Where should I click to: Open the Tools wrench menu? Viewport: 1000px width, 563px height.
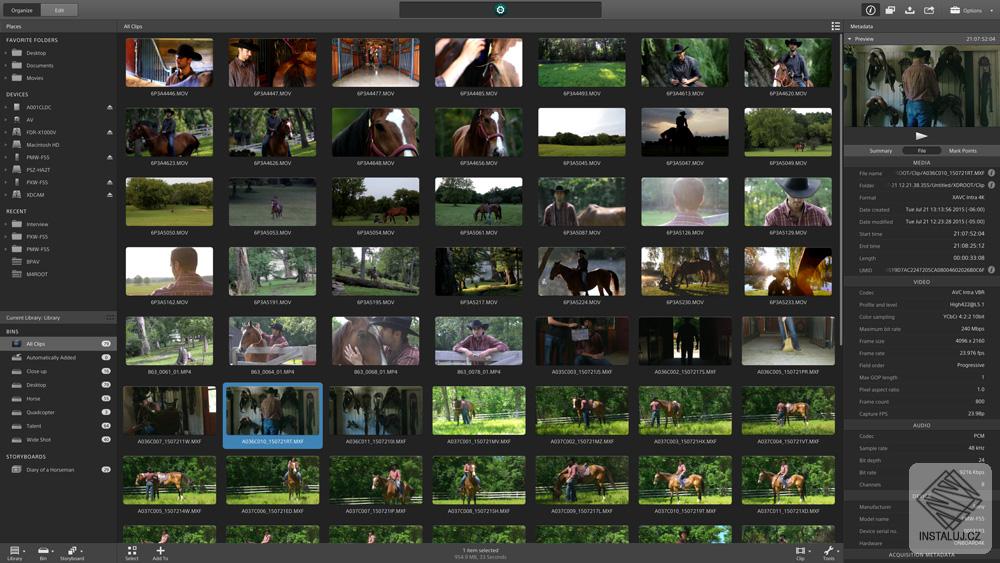829,553
